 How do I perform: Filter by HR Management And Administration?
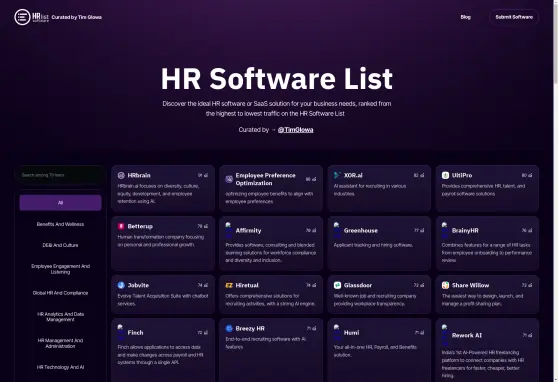[60, 343]
